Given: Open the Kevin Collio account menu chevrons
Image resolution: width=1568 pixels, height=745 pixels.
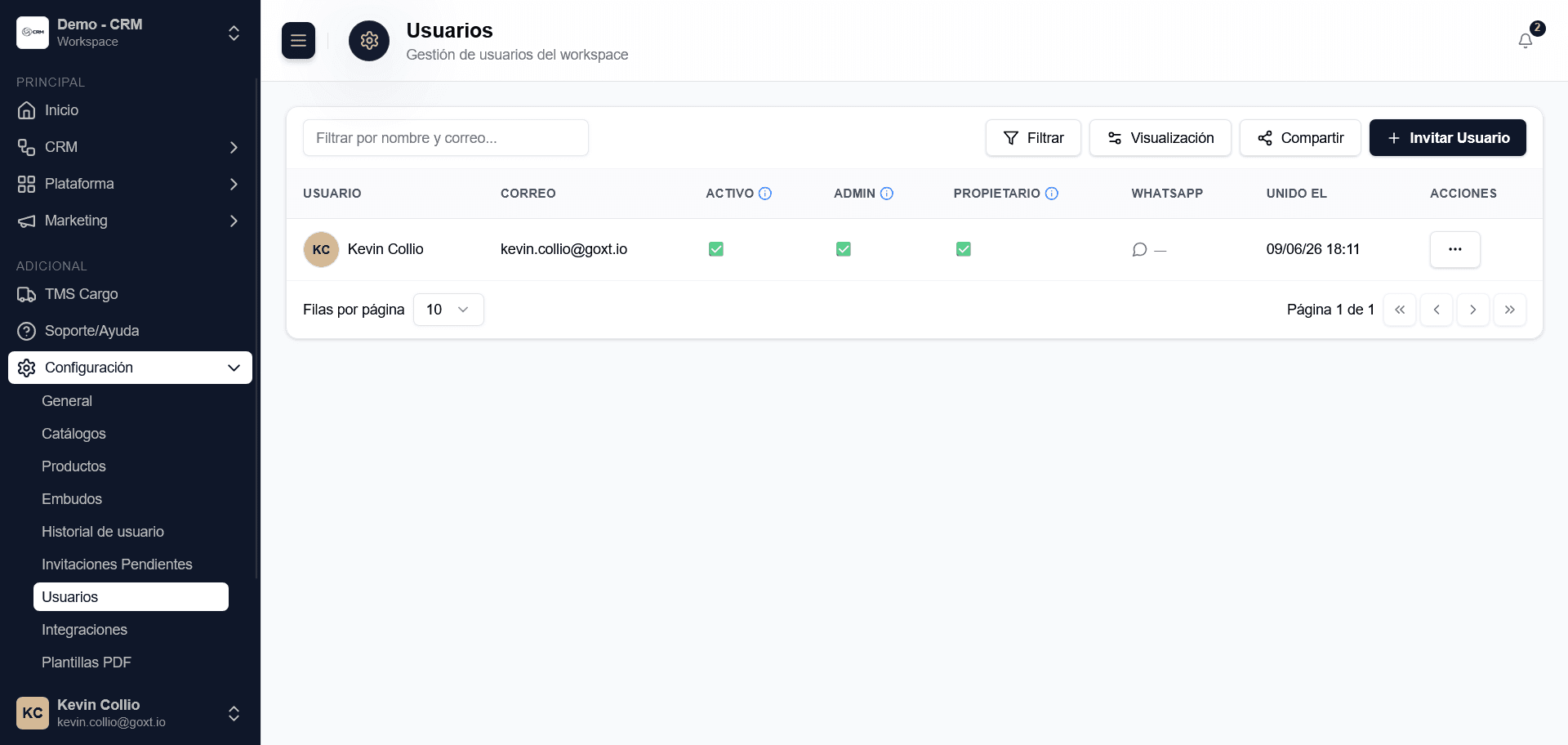Looking at the screenshot, I should point(234,713).
